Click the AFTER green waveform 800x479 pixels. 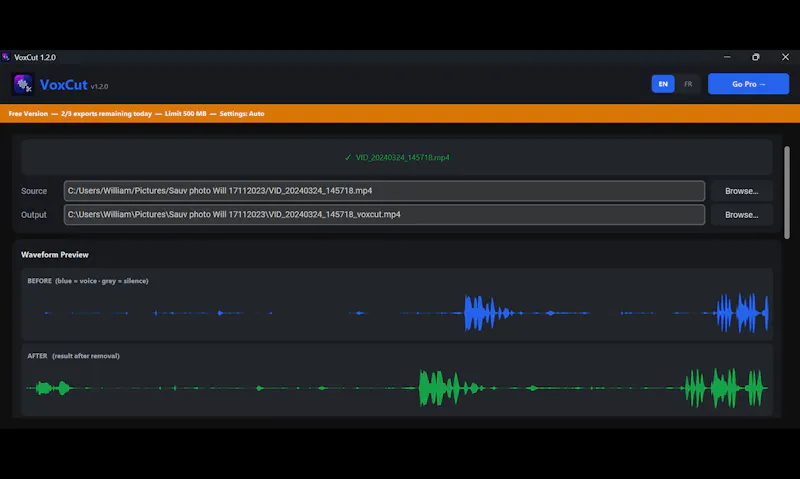[397, 388]
